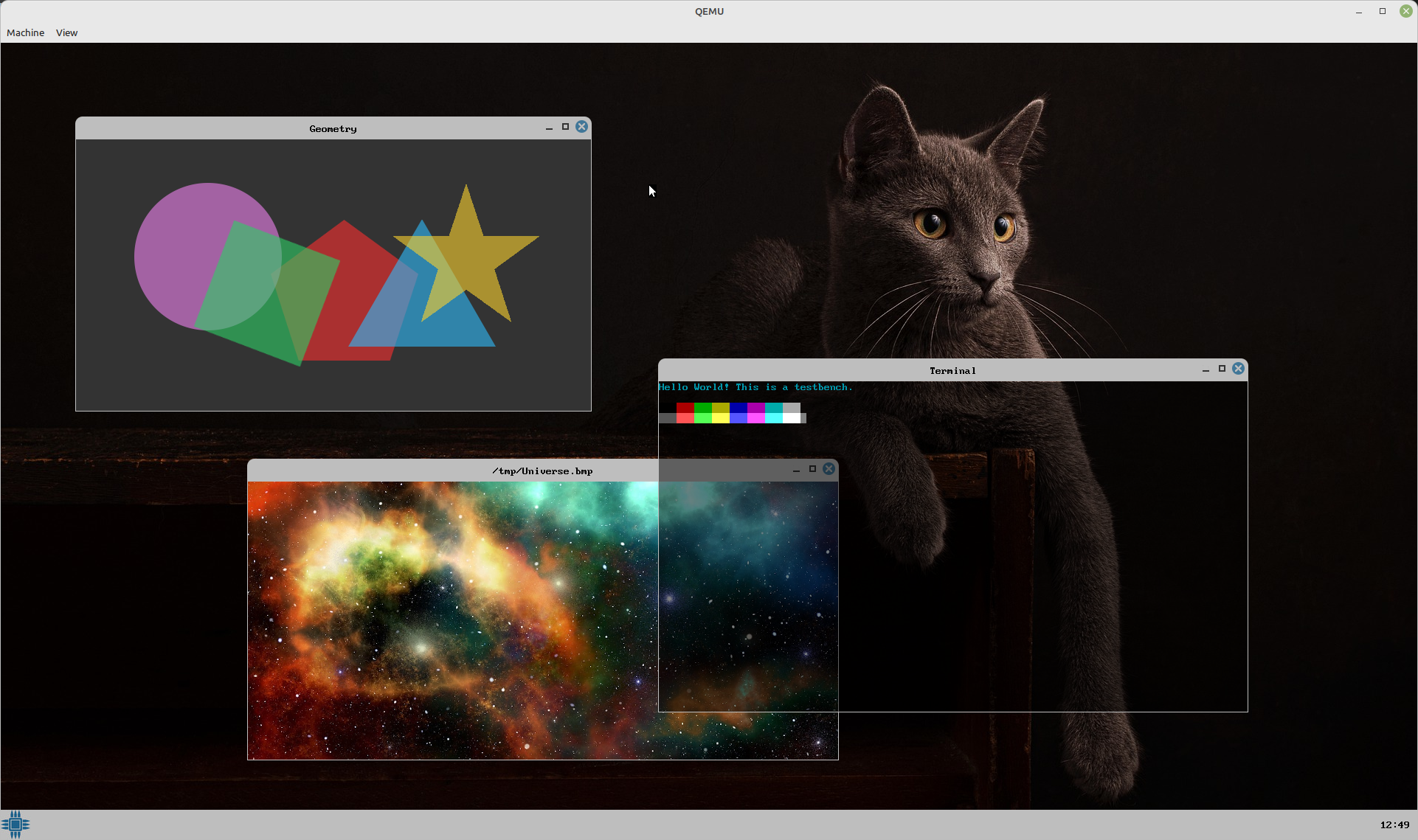
Task: Click the dark red terminal color swatch
Action: [685, 408]
